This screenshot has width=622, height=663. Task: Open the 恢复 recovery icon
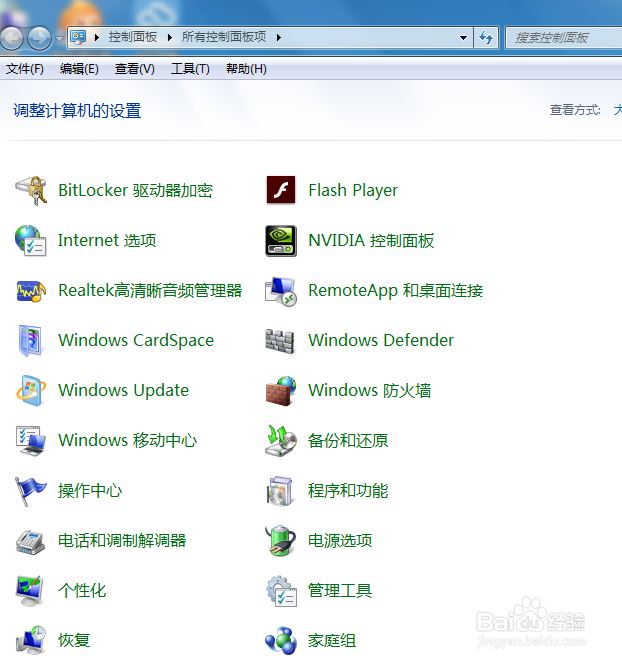point(30,640)
